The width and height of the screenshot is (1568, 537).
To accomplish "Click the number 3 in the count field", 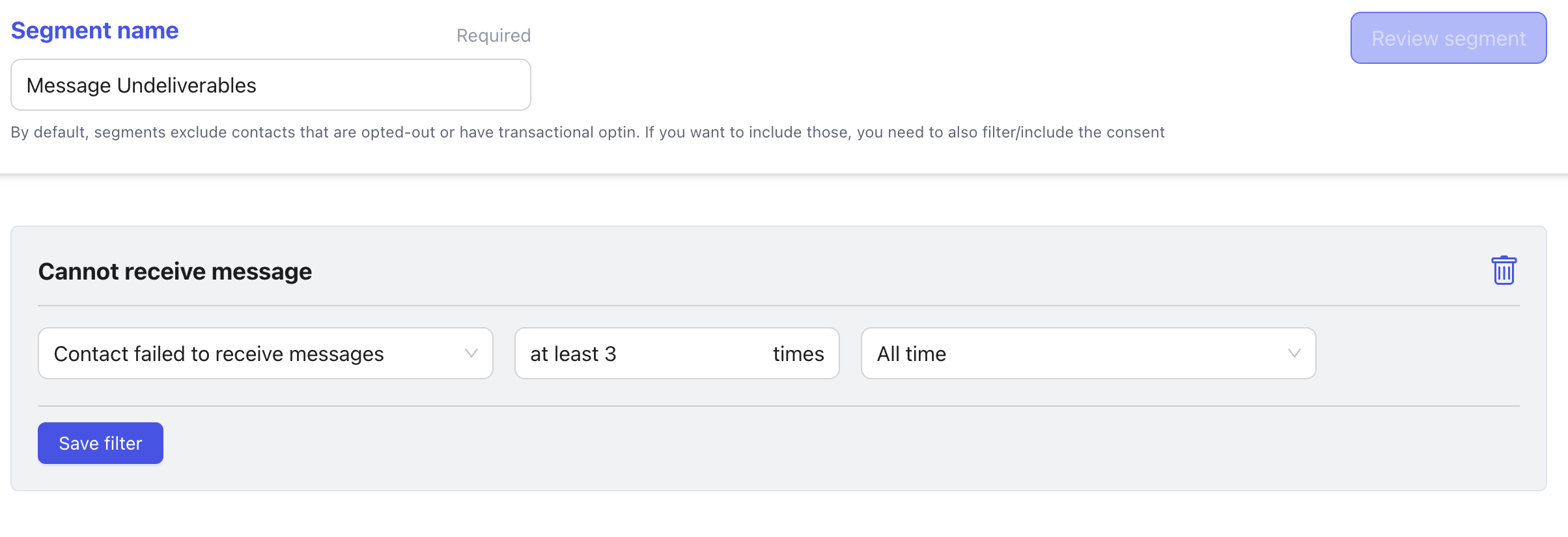I will click(610, 354).
